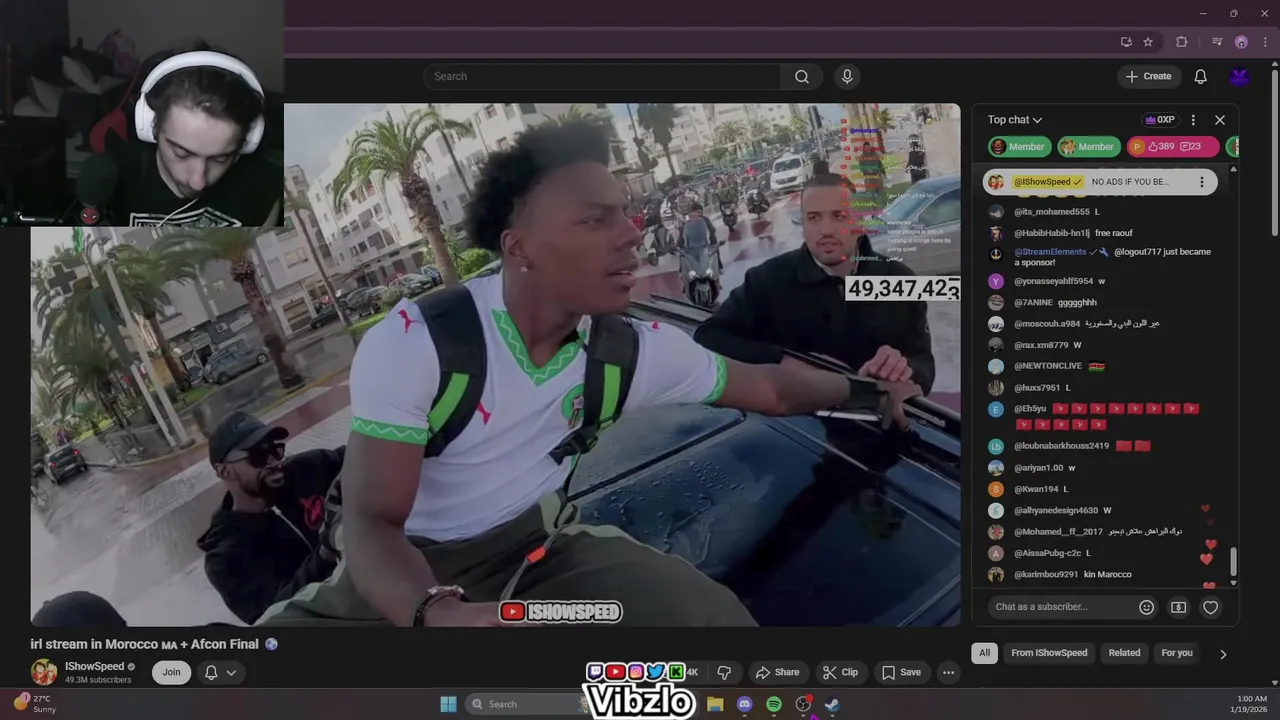1280x720 pixels.
Task: Click the live chat scrollbar thumb
Action: point(1233,562)
